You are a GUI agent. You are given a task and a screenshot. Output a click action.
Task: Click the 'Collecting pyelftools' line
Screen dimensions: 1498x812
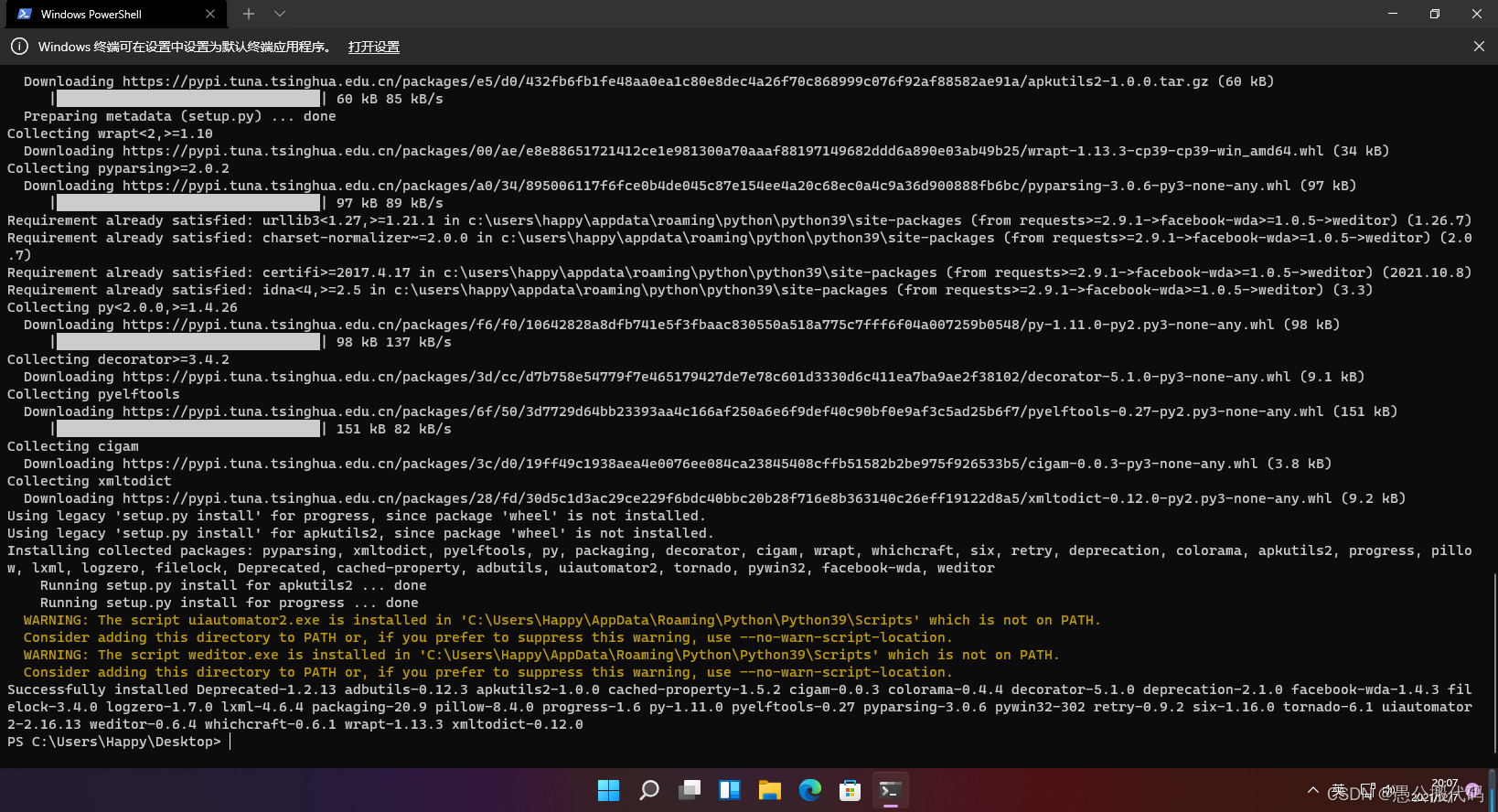coord(93,394)
